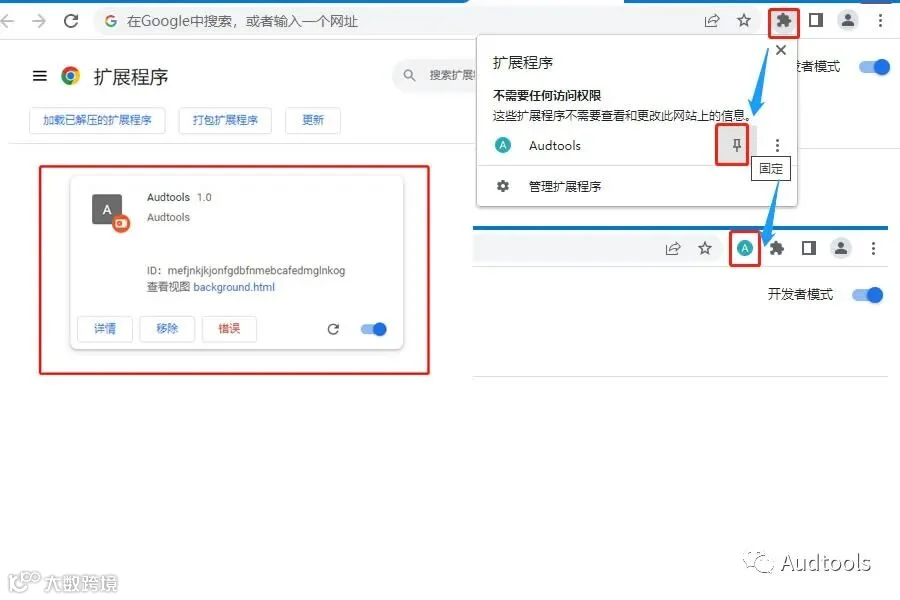
Task: Toggle the lower 开发者模式 switch
Action: click(x=868, y=295)
